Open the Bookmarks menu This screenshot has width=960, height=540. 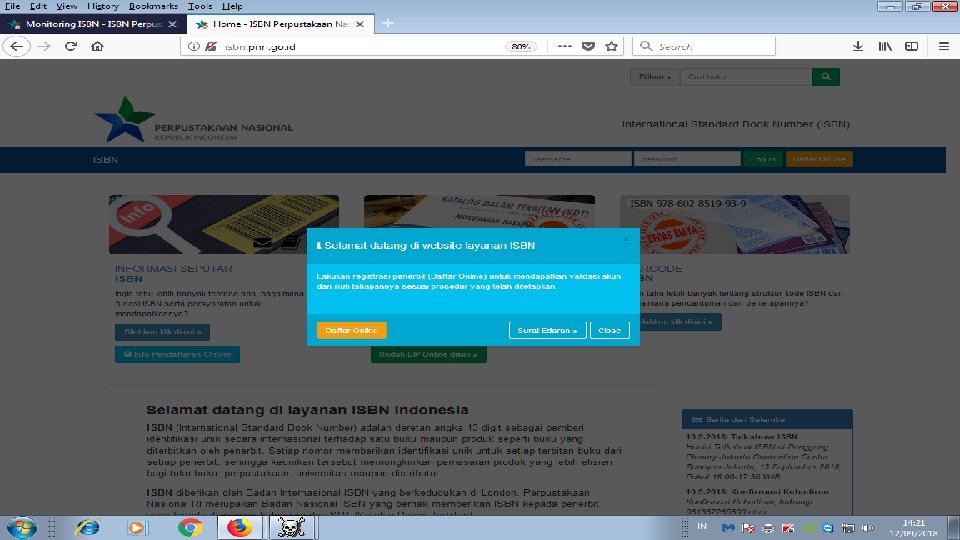coord(153,6)
